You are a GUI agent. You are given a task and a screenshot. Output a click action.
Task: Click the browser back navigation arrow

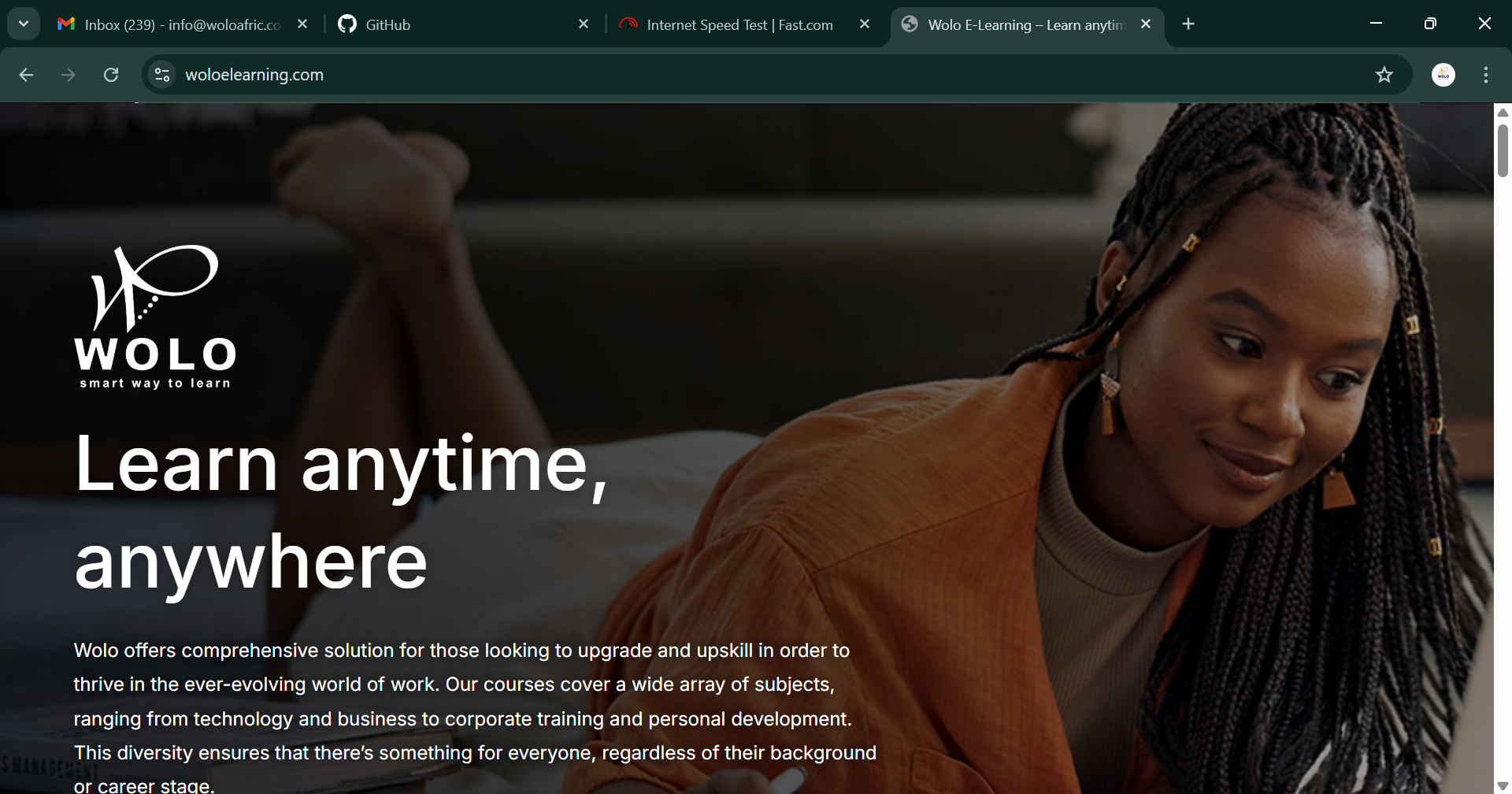[26, 75]
